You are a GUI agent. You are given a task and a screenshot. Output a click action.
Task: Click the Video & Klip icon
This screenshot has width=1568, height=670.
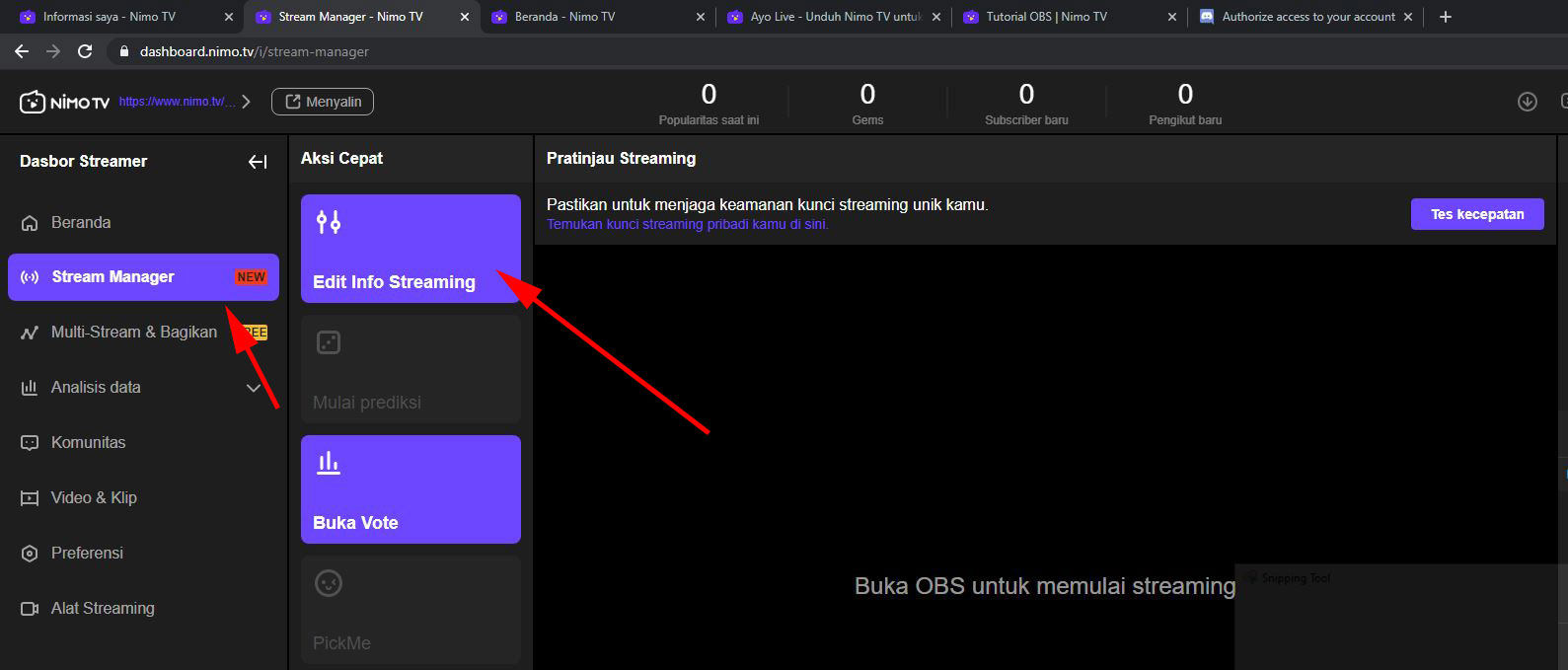click(30, 498)
